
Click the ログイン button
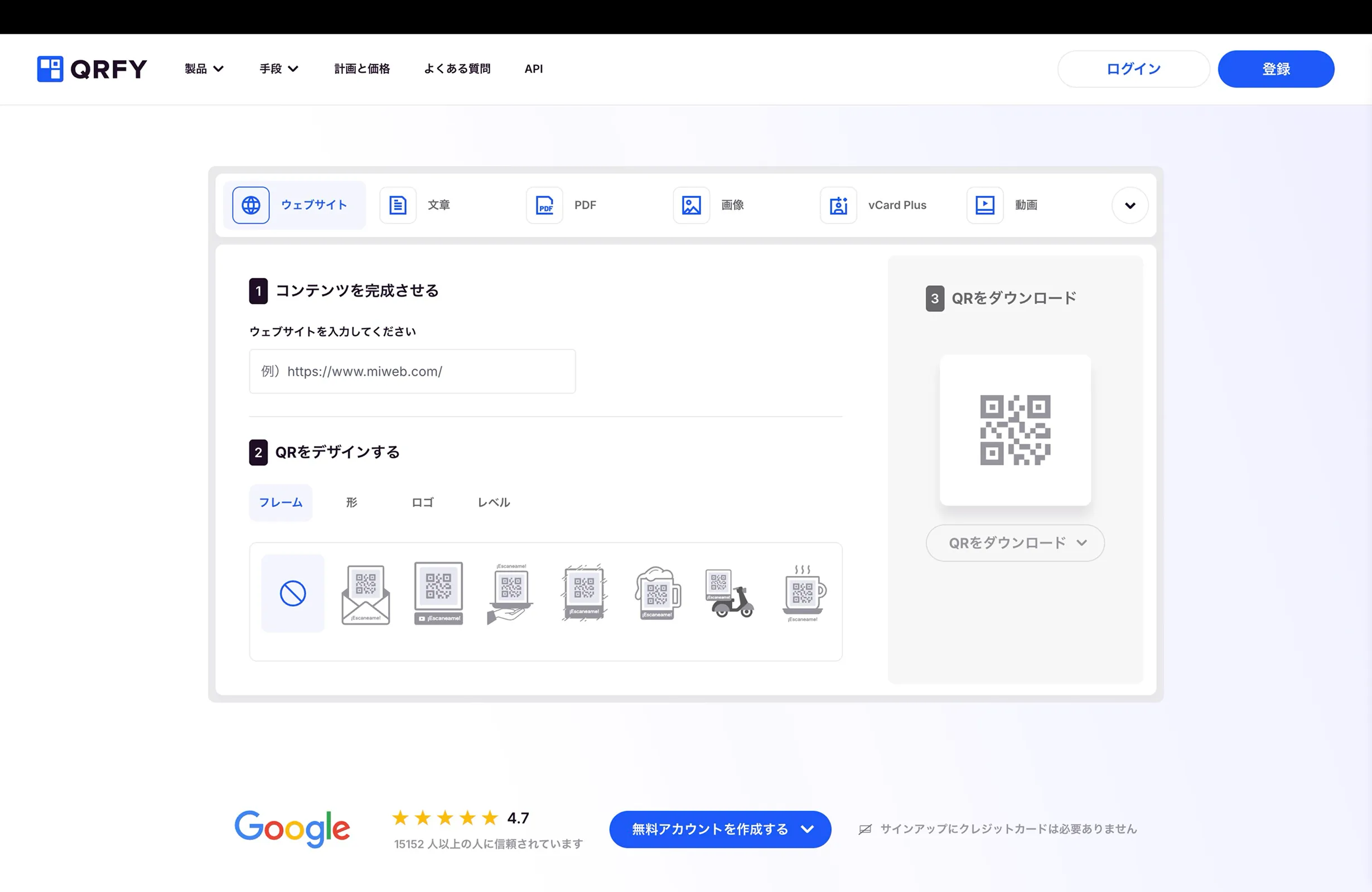[1133, 69]
